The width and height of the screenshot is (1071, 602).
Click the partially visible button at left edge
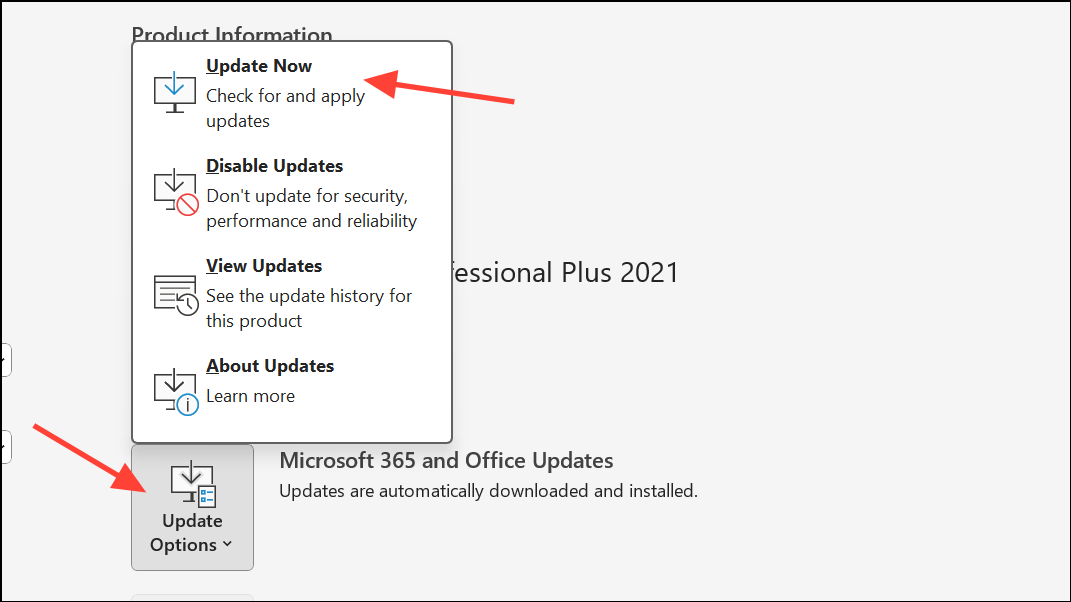[x=4, y=360]
